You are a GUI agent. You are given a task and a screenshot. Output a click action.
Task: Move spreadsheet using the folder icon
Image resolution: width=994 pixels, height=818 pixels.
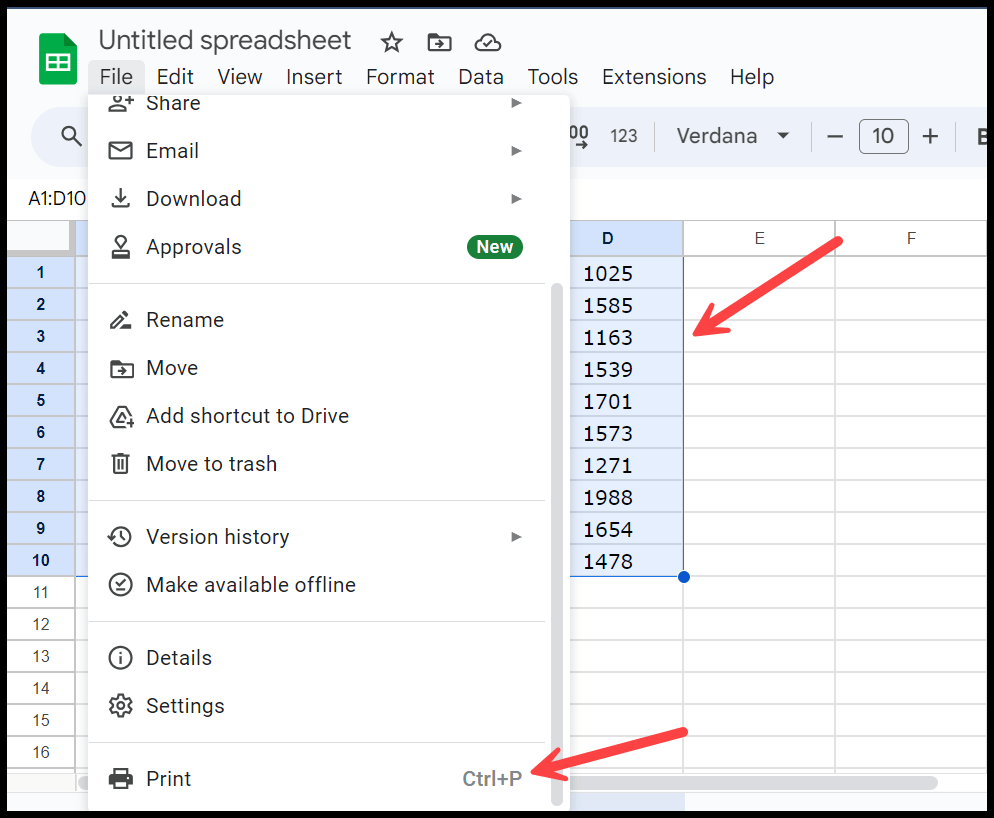tap(438, 42)
